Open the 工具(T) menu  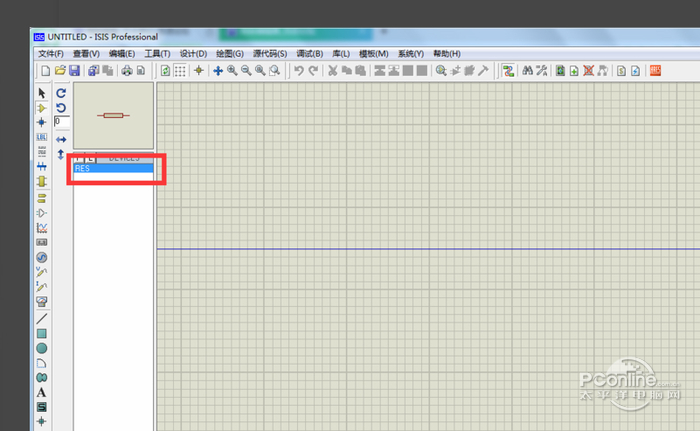(157, 54)
